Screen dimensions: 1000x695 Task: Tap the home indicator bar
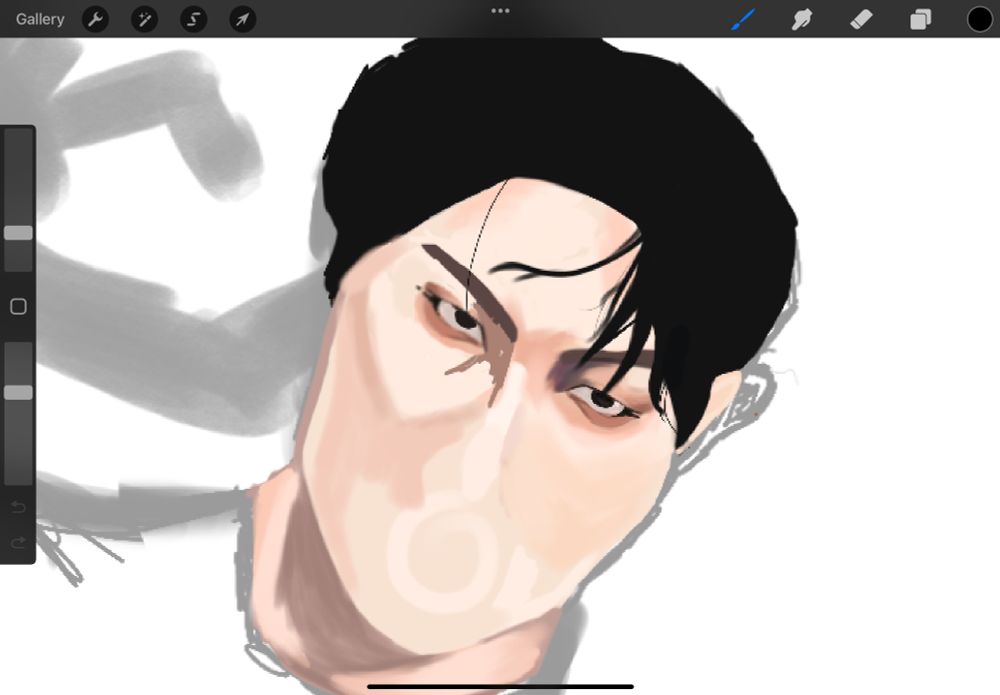[501, 687]
